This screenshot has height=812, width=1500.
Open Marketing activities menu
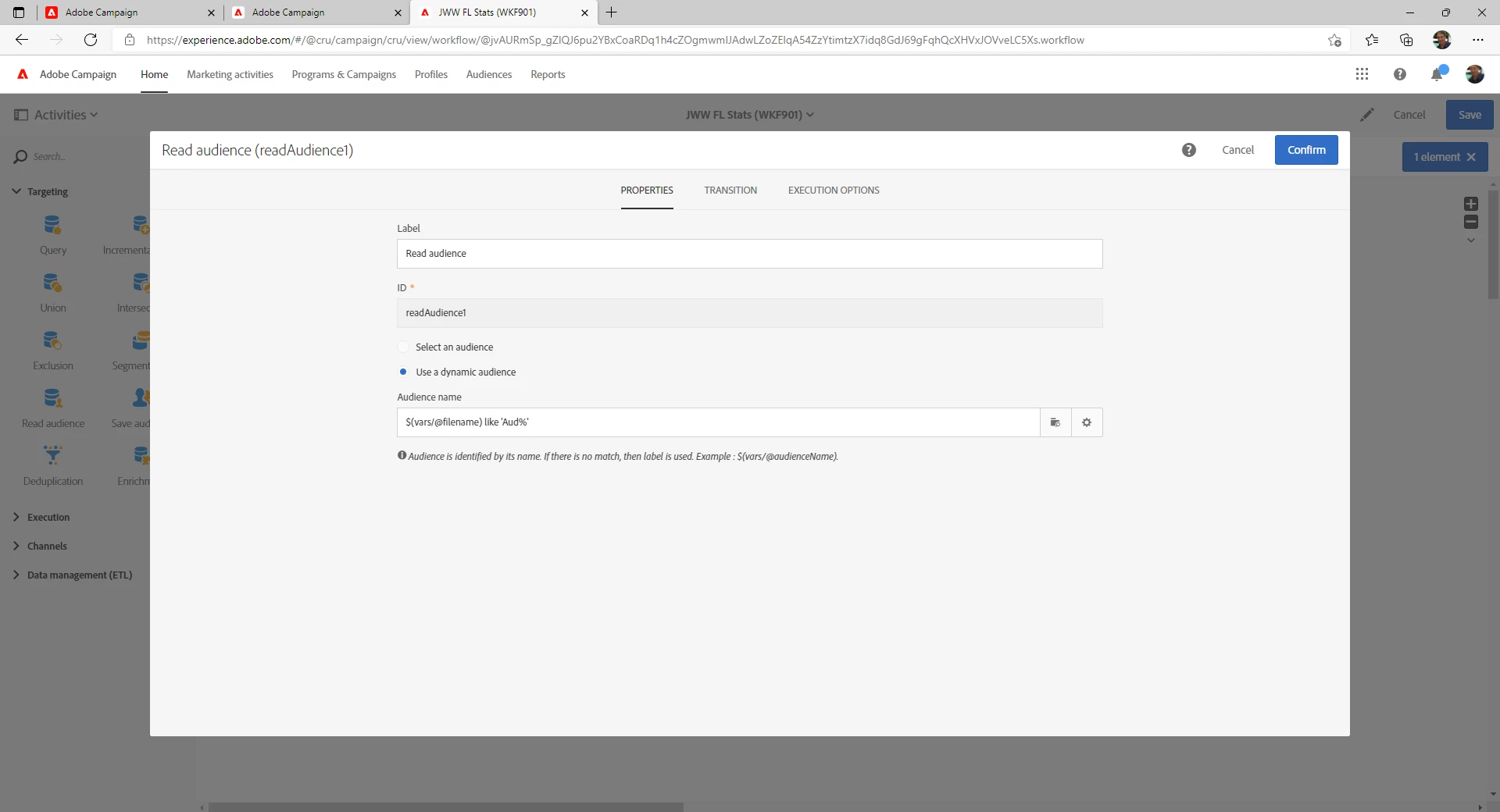pos(230,74)
